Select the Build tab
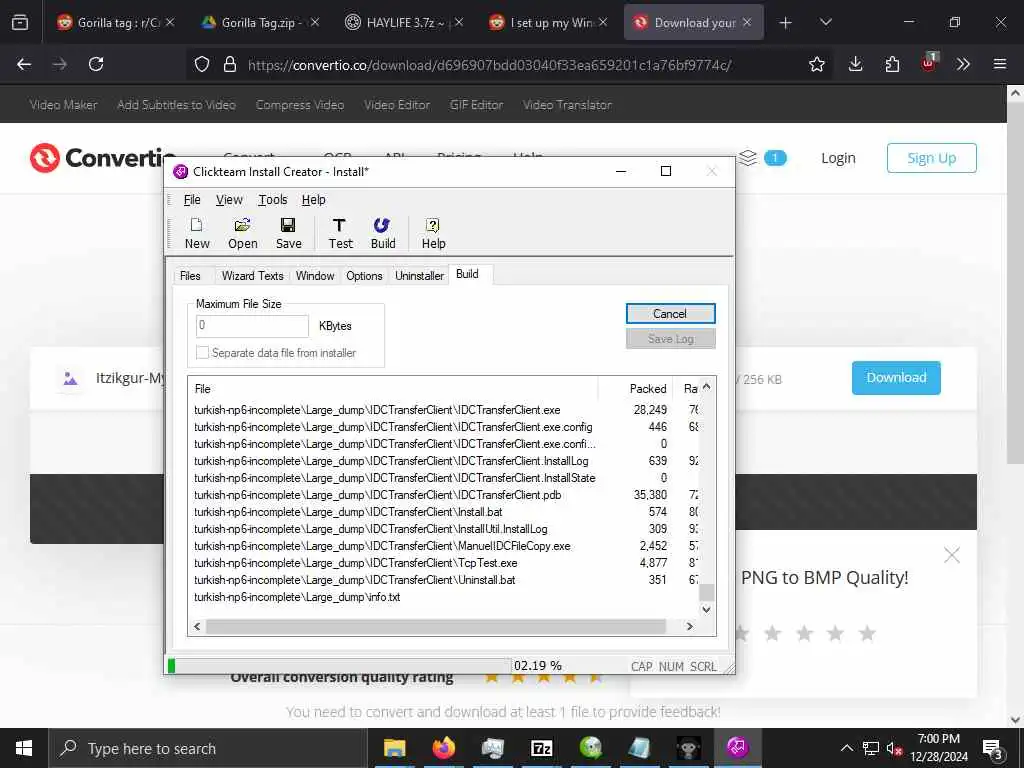 pyautogui.click(x=468, y=274)
